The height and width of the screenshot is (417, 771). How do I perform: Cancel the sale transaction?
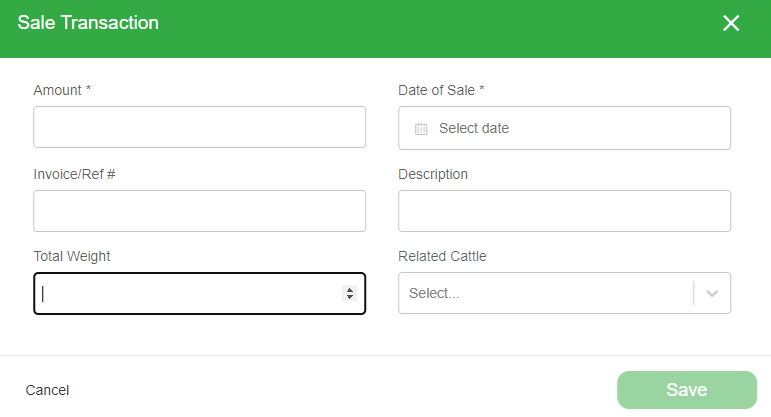click(47, 390)
